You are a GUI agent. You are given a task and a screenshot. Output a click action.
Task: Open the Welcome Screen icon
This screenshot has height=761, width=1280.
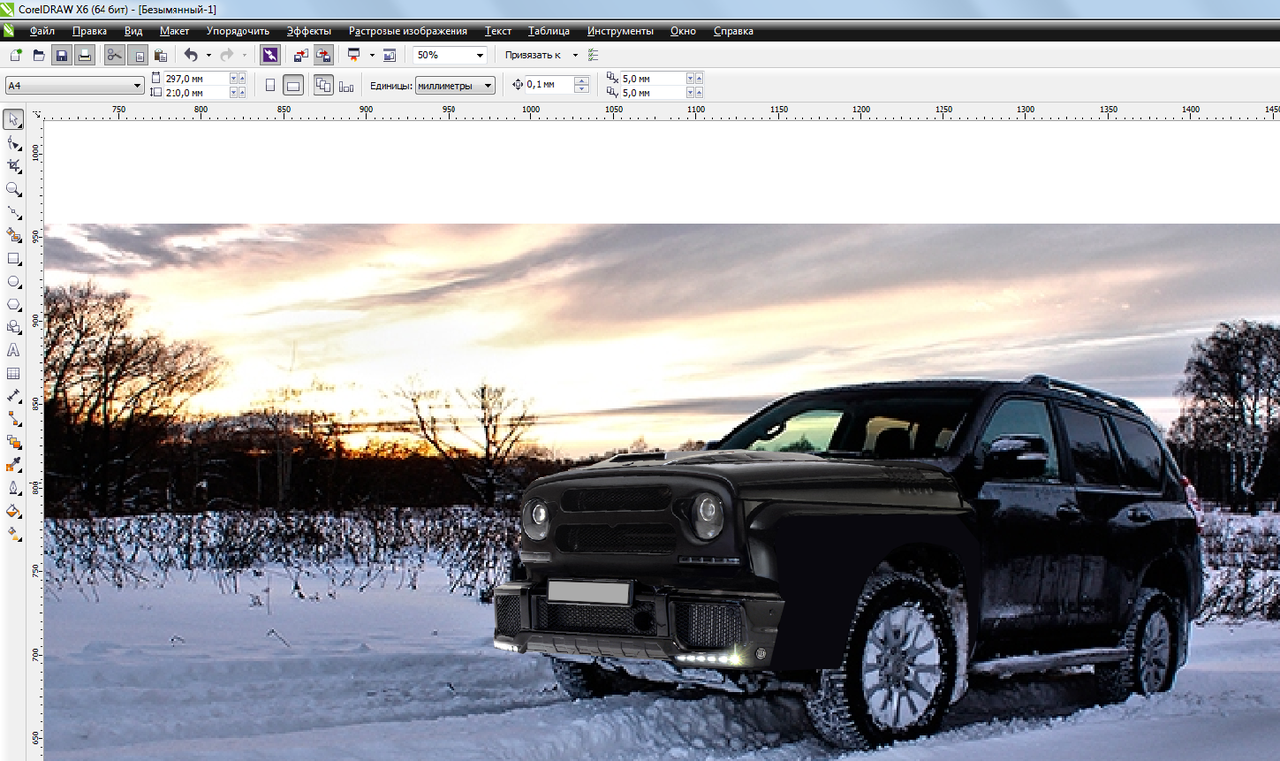click(389, 55)
